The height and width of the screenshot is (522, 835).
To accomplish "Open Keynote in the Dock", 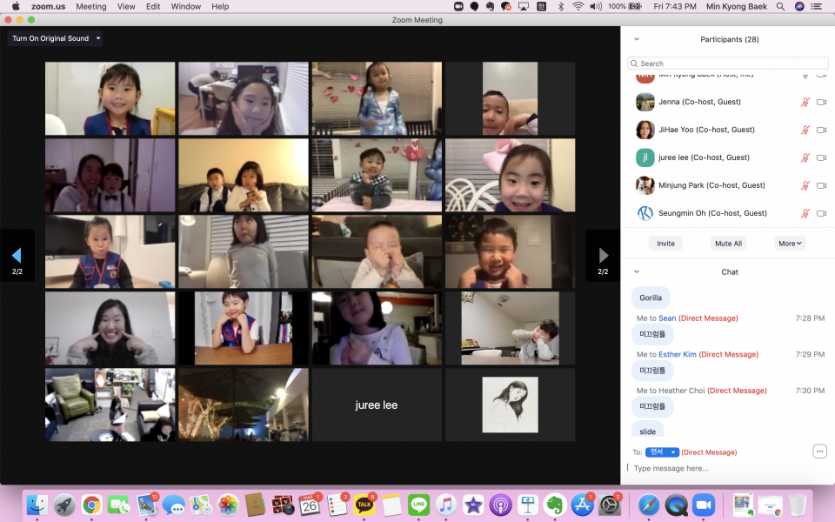I will tap(528, 504).
